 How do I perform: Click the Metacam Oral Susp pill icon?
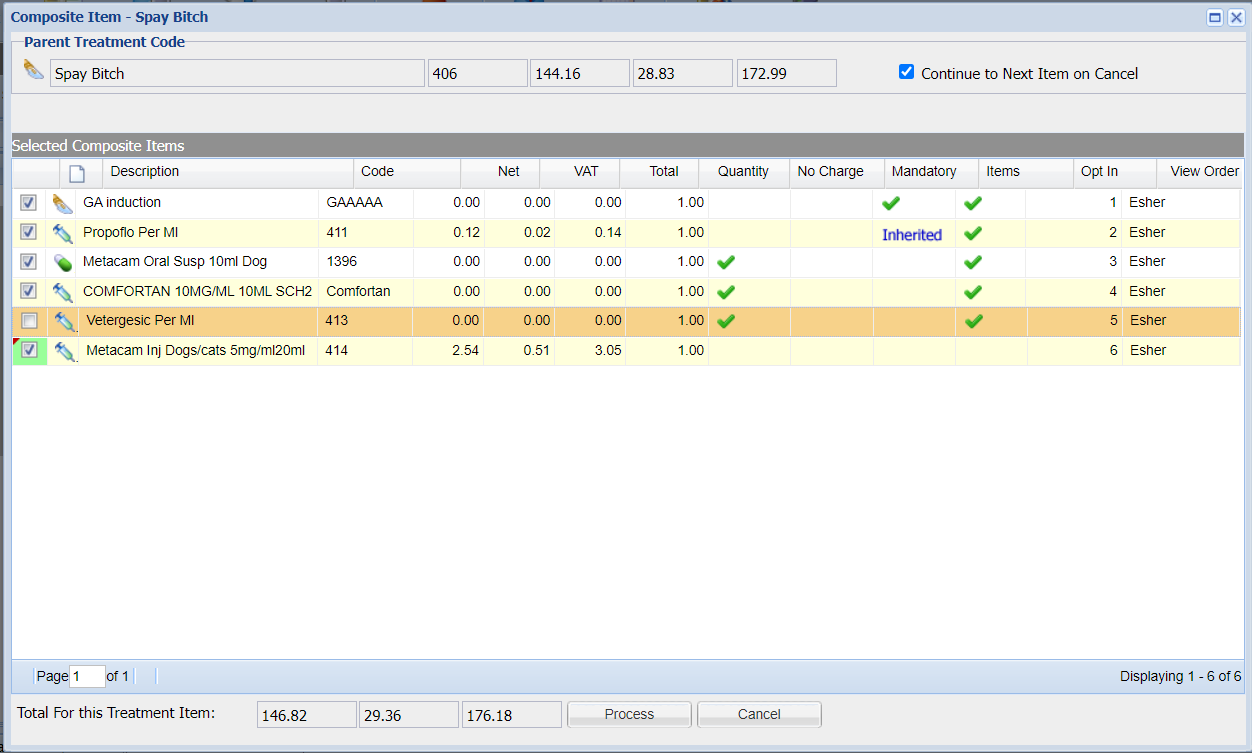[63, 262]
